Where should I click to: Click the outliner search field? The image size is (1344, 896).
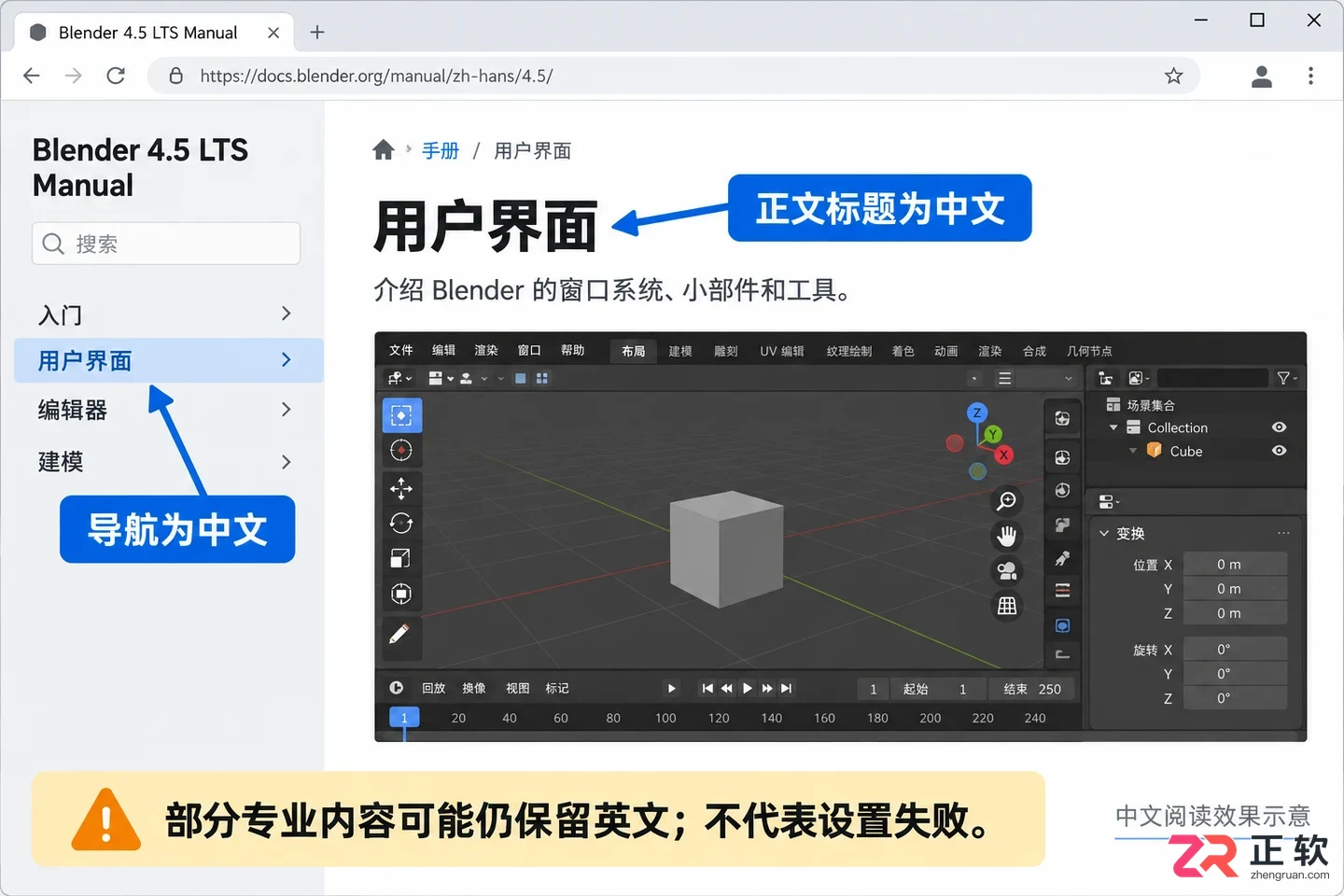tap(1212, 378)
